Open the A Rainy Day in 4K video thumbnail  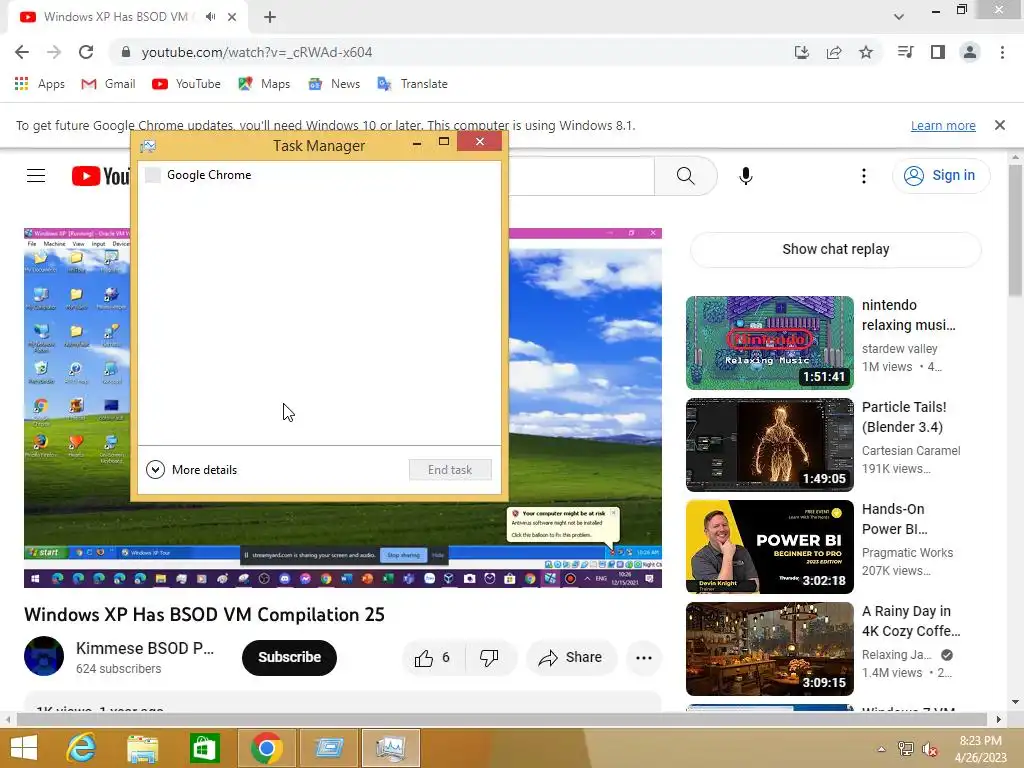tap(769, 648)
